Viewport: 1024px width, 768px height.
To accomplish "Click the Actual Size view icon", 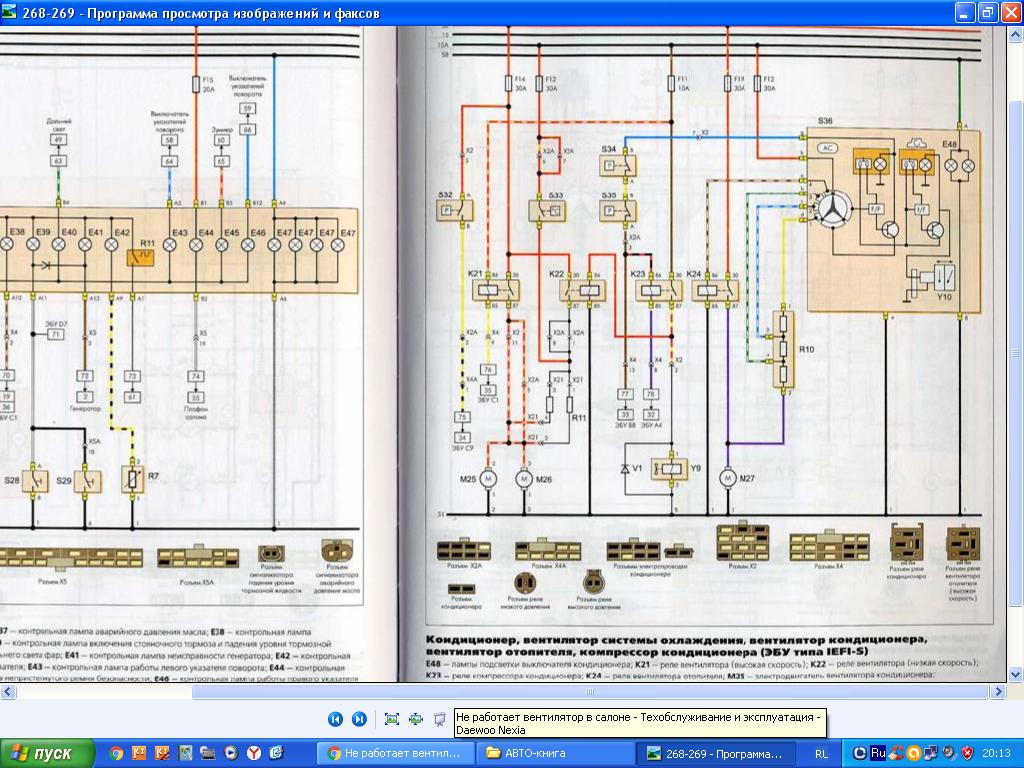I will (x=415, y=719).
